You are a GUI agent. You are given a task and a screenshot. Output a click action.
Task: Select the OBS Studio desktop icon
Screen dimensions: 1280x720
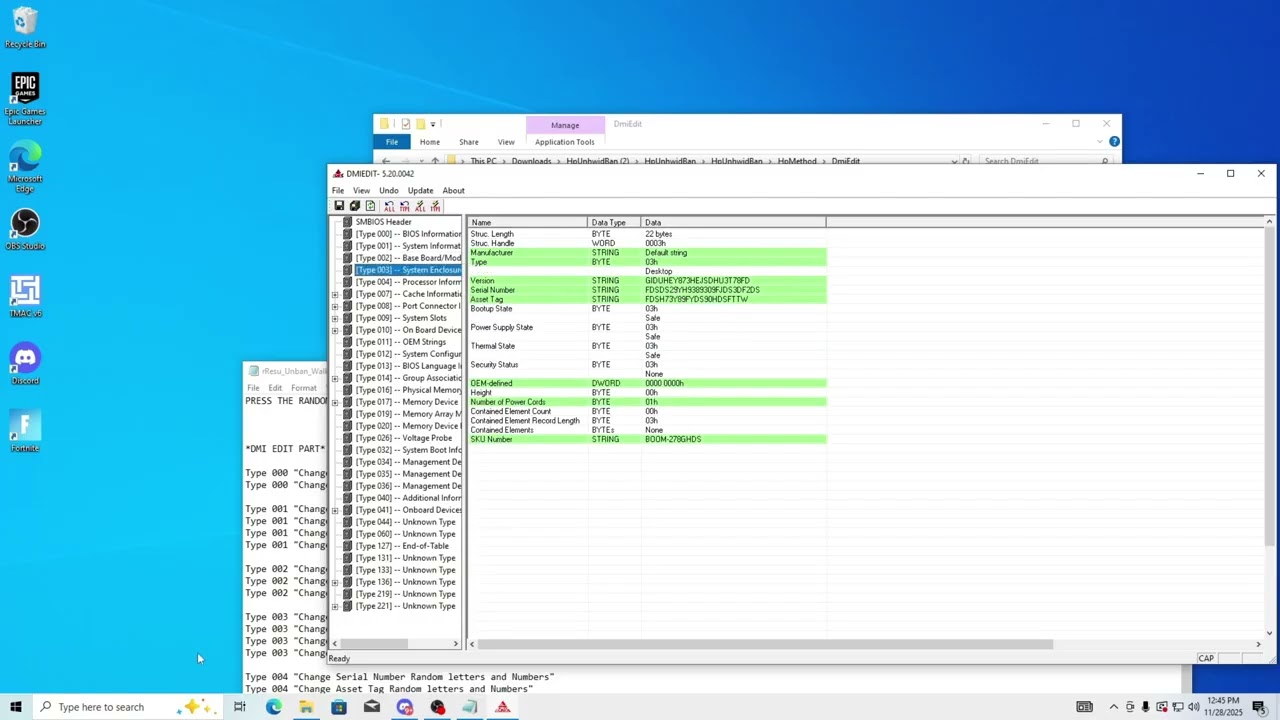(25, 229)
